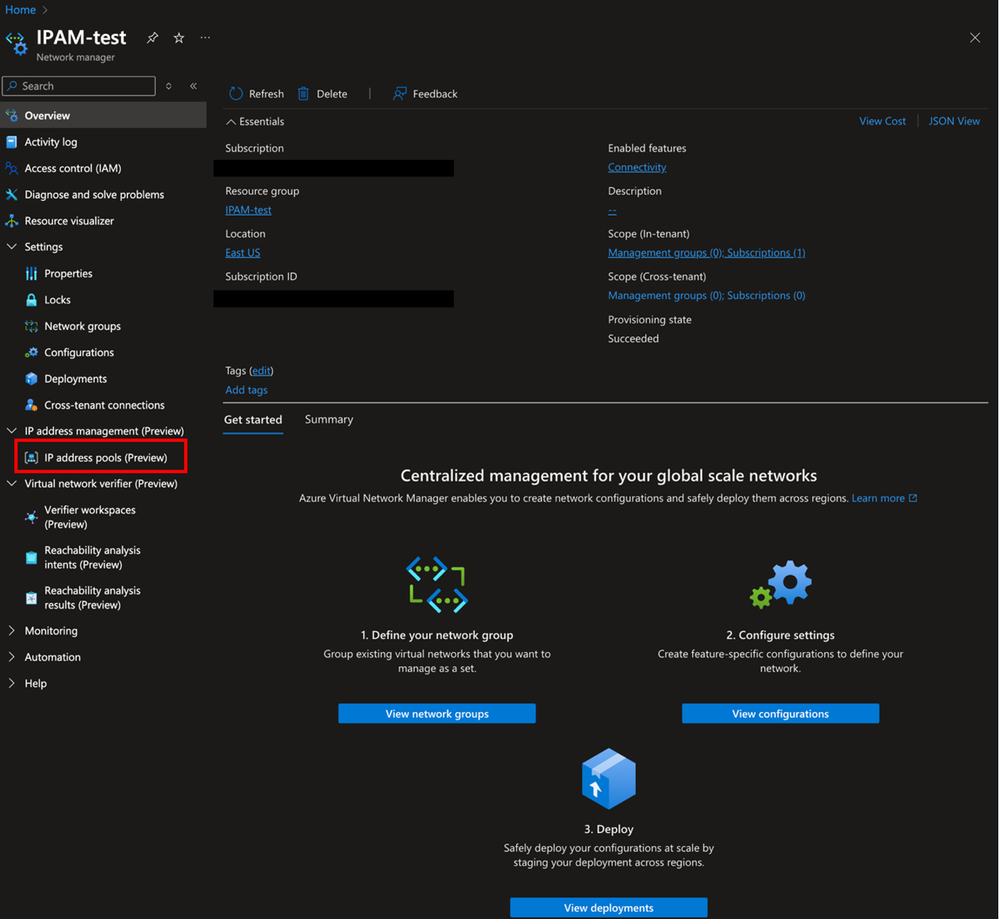Pin the IPAM-test resource to dashboard

point(152,38)
